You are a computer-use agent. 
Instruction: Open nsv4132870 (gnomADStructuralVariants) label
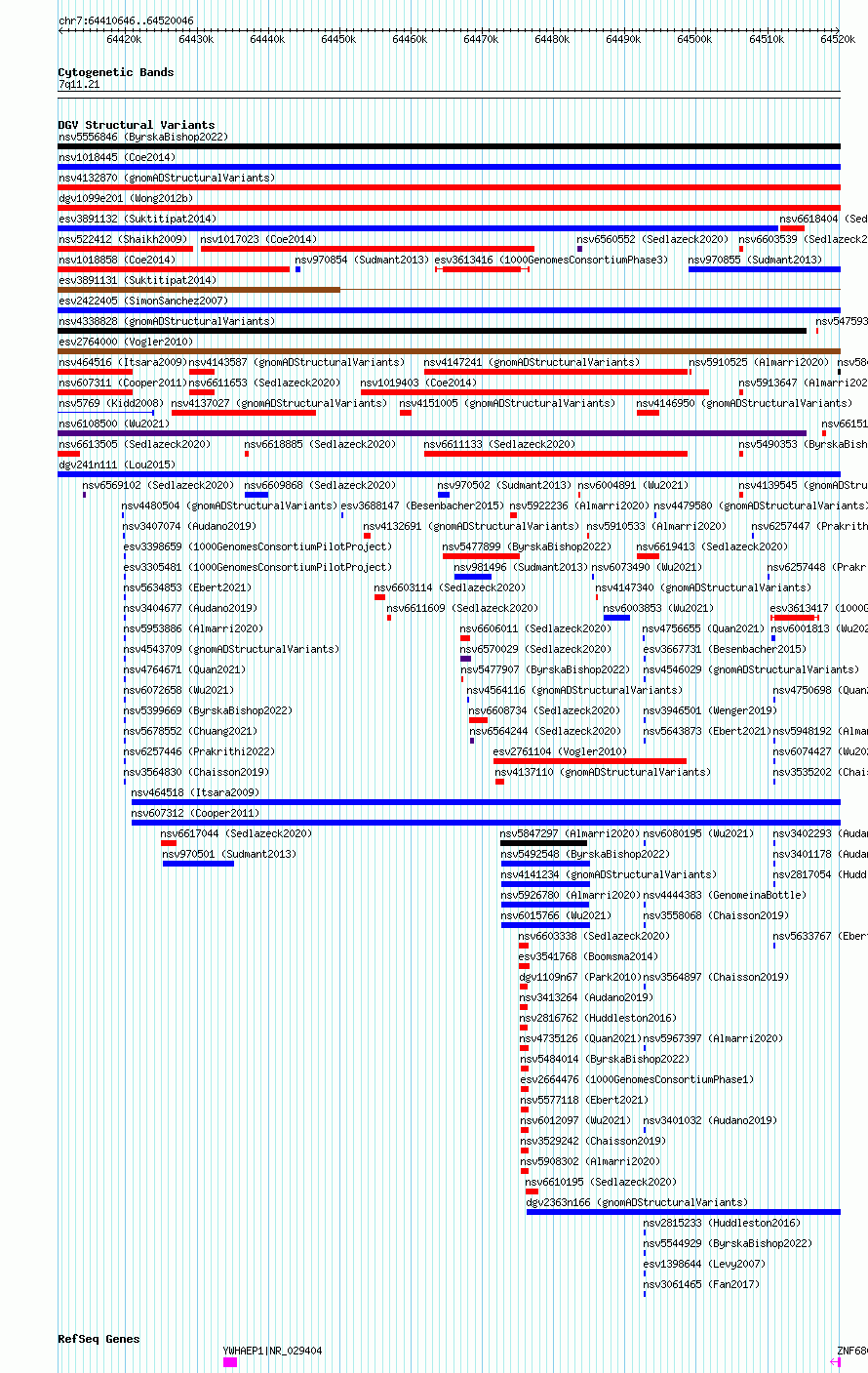pos(167,178)
